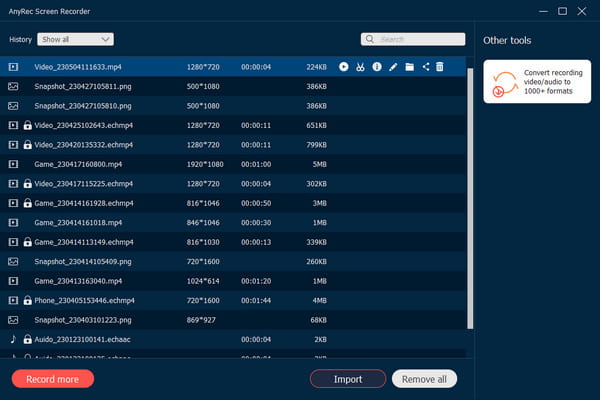Minimize the AnyRec Screen Recorder window

(543, 11)
